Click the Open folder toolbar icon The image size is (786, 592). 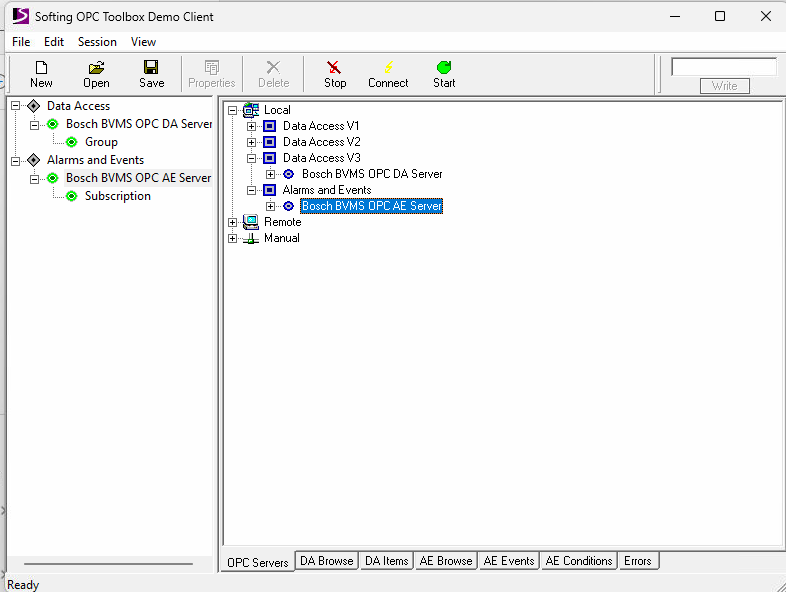tap(96, 67)
